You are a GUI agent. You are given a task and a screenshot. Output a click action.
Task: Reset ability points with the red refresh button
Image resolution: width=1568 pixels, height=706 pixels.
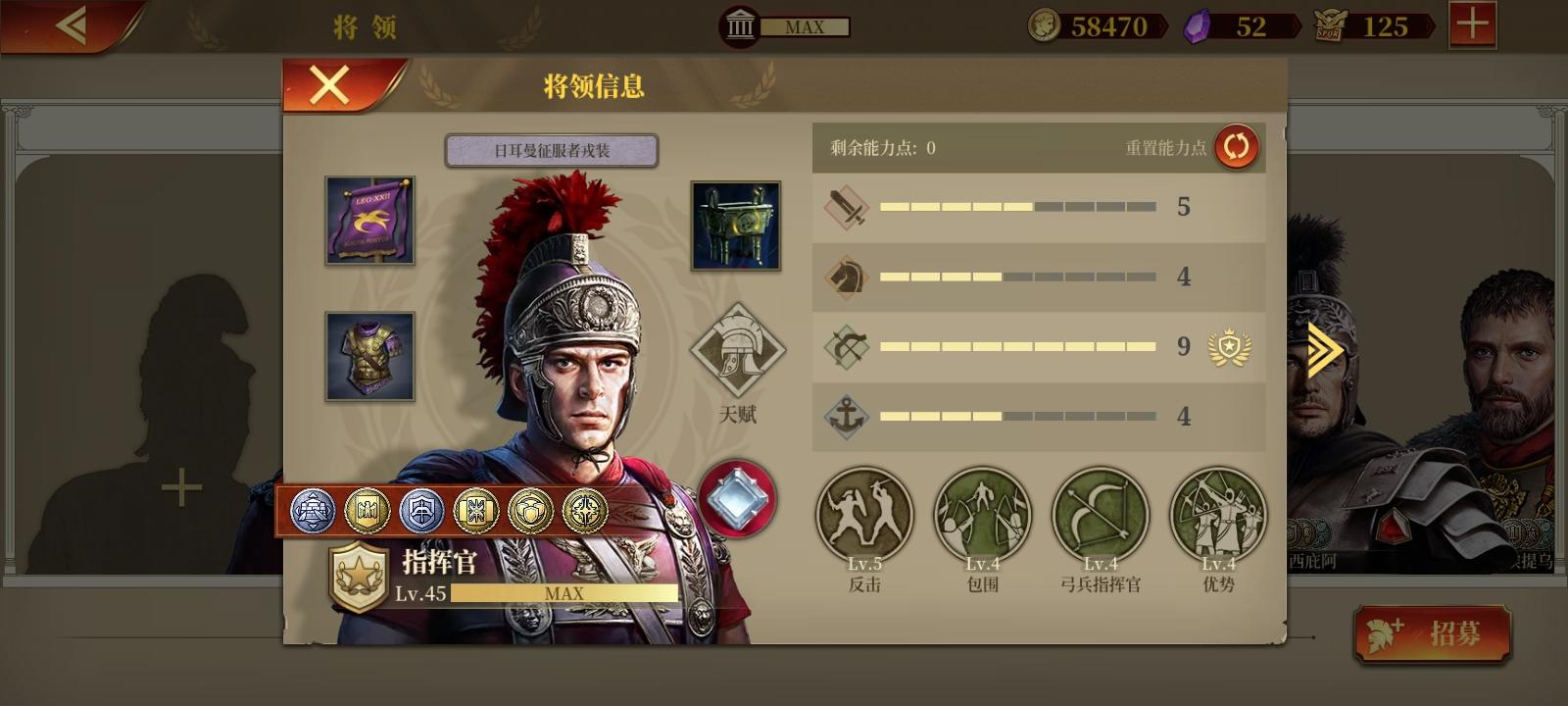(1237, 147)
